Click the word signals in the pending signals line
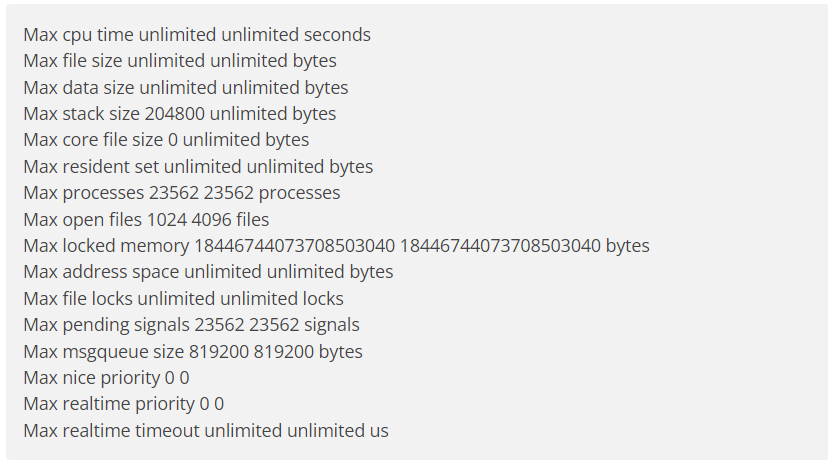Screen dimensions: 833x470 point(332,324)
